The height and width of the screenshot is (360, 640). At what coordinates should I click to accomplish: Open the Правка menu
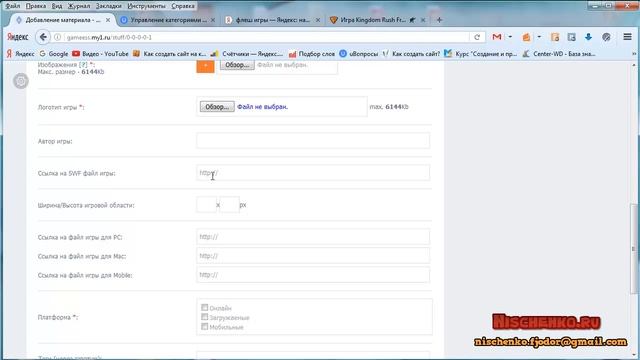pyautogui.click(x=36, y=6)
